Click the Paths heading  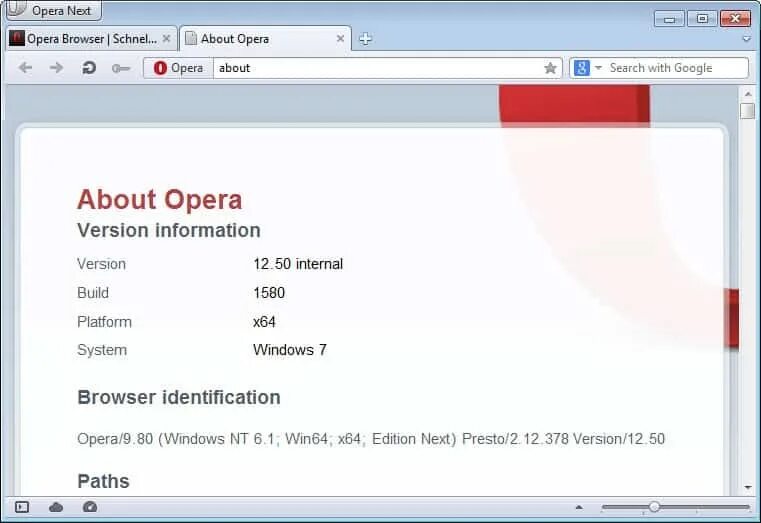pyautogui.click(x=103, y=481)
